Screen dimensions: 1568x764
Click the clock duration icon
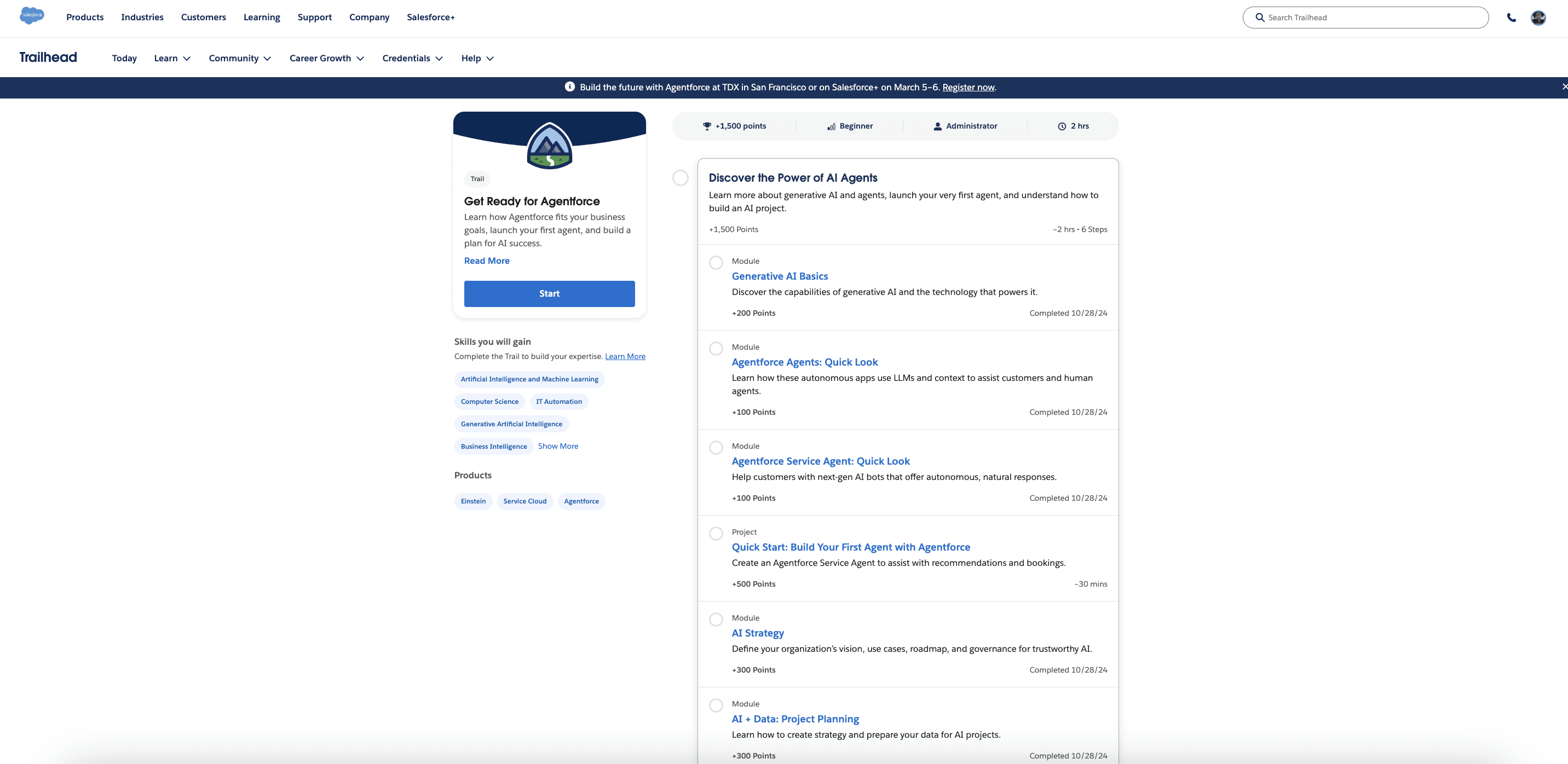coord(1062,126)
